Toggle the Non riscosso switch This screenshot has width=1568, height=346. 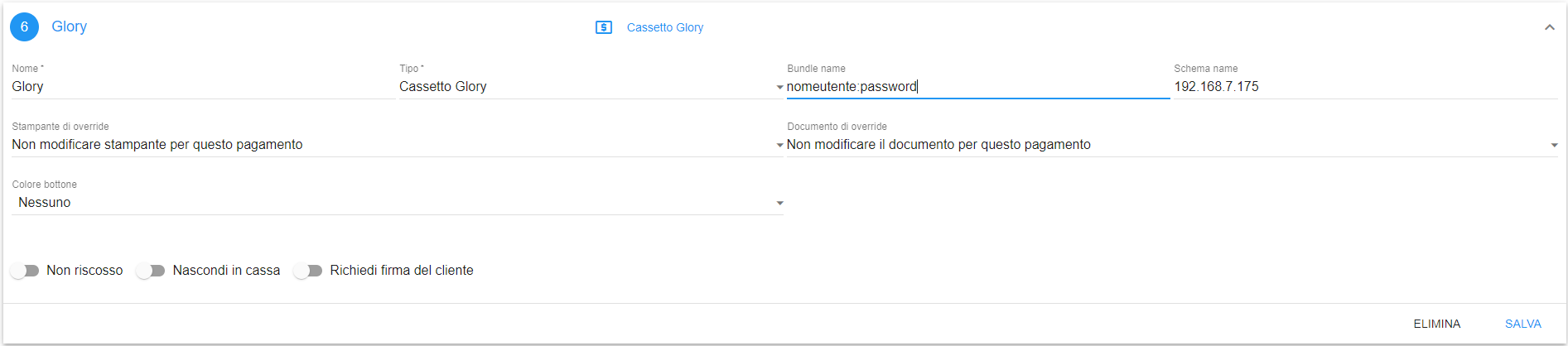point(25,271)
